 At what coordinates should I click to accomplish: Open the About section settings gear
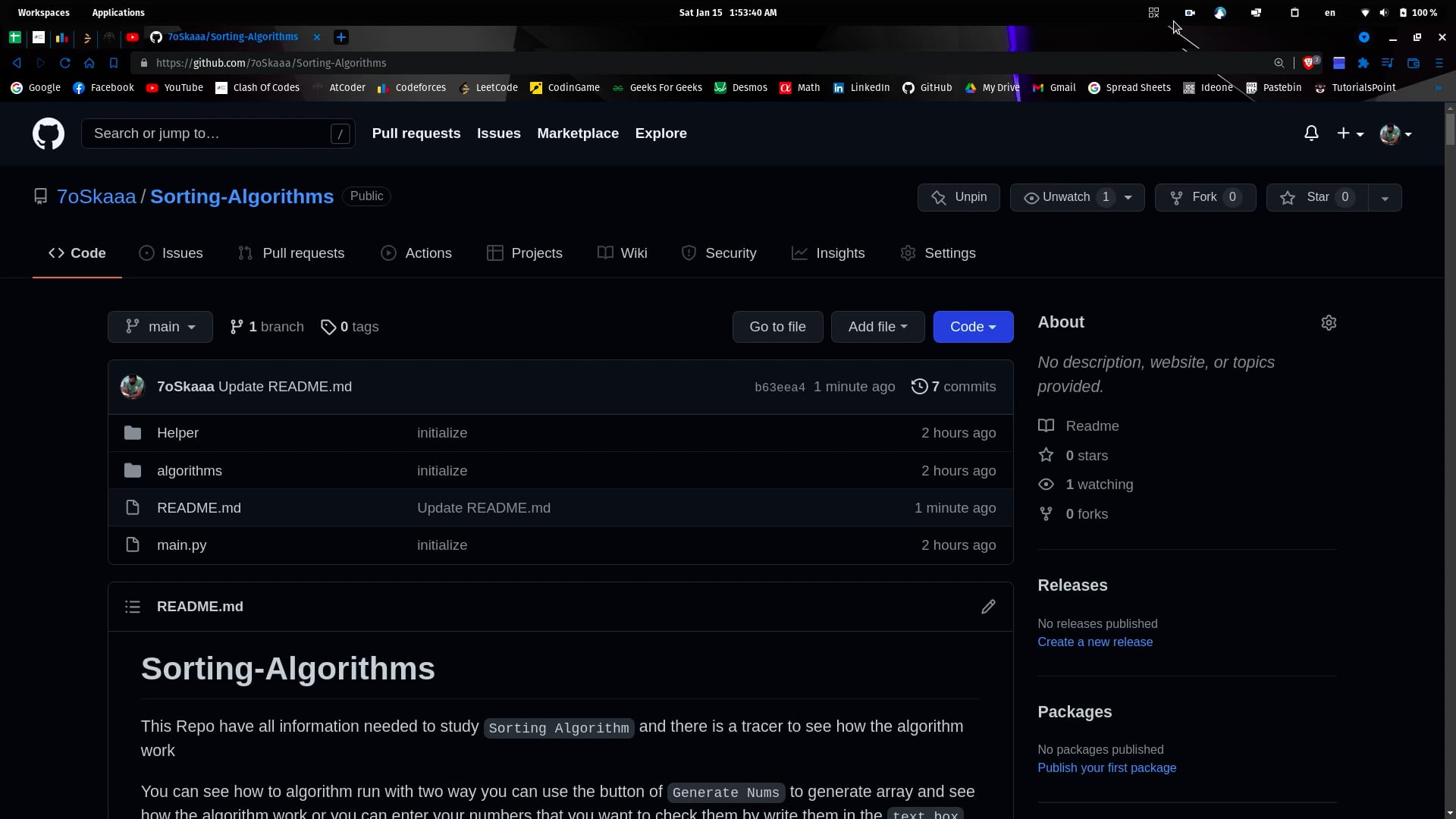pos(1329,322)
